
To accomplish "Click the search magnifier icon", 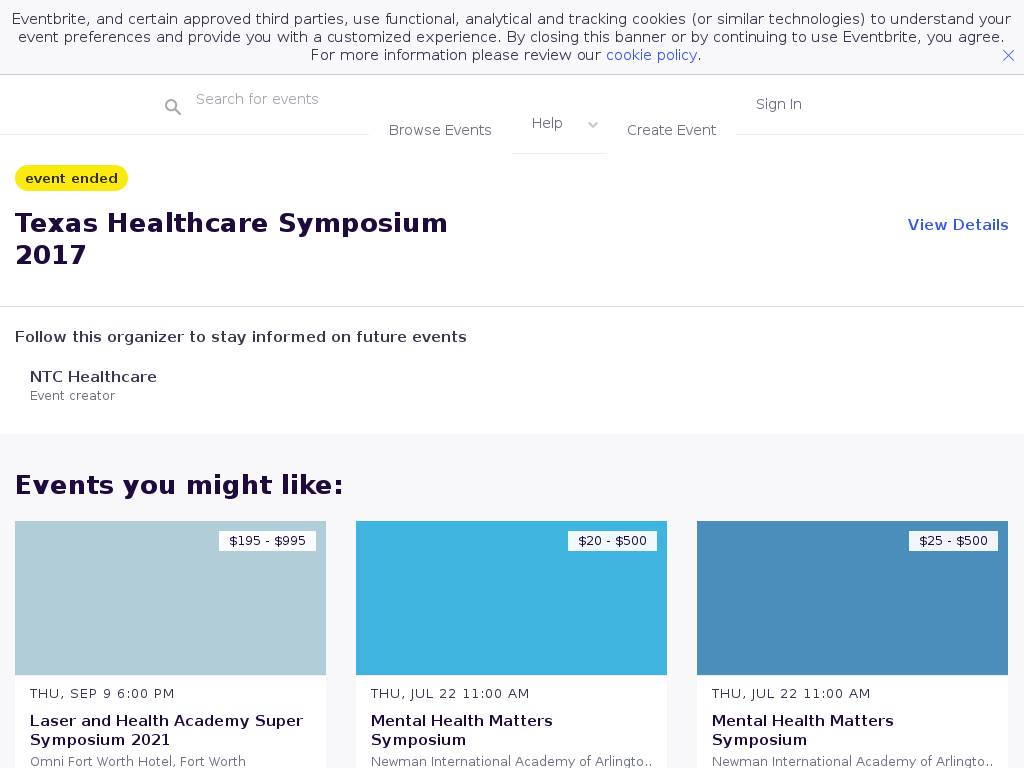I will [173, 107].
